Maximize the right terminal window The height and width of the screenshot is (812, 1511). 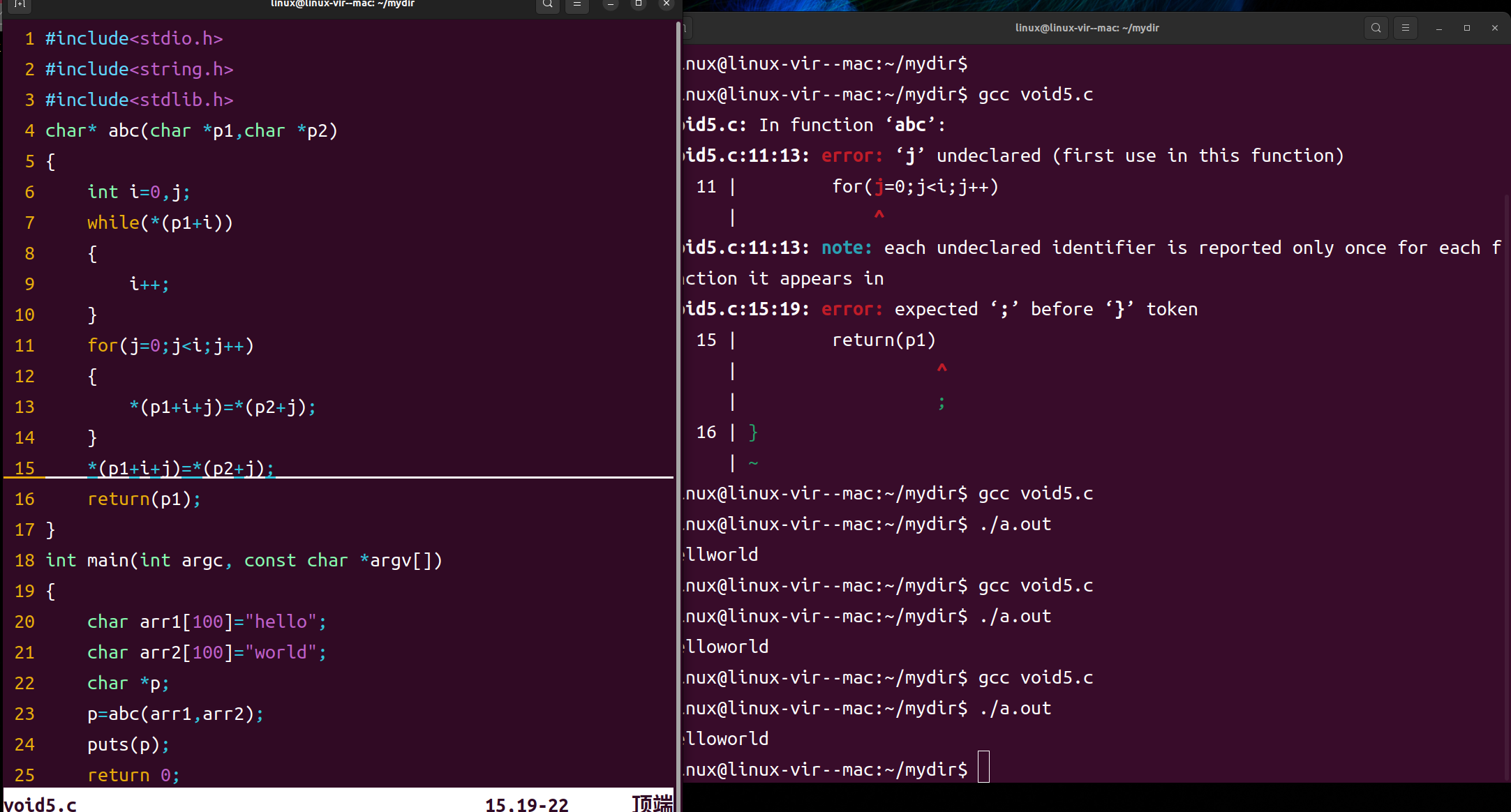coord(1467,28)
